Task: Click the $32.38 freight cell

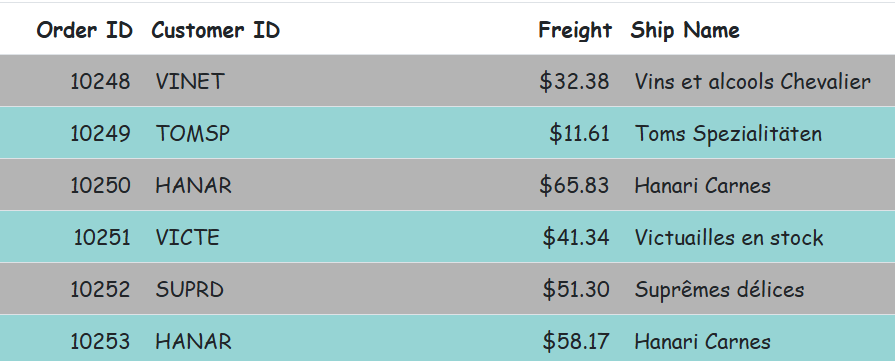Action: click(x=574, y=81)
